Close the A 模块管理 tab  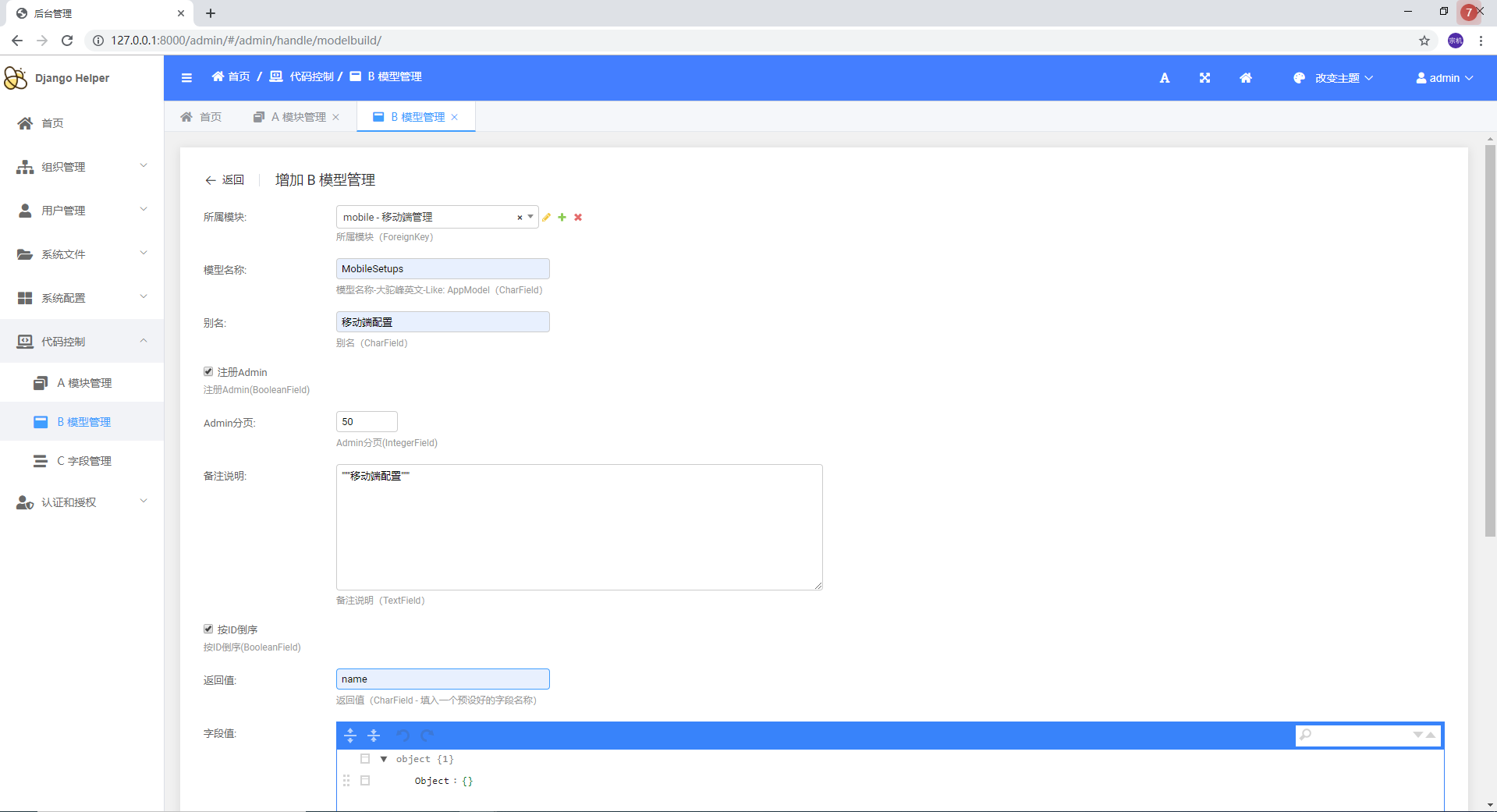click(x=336, y=117)
